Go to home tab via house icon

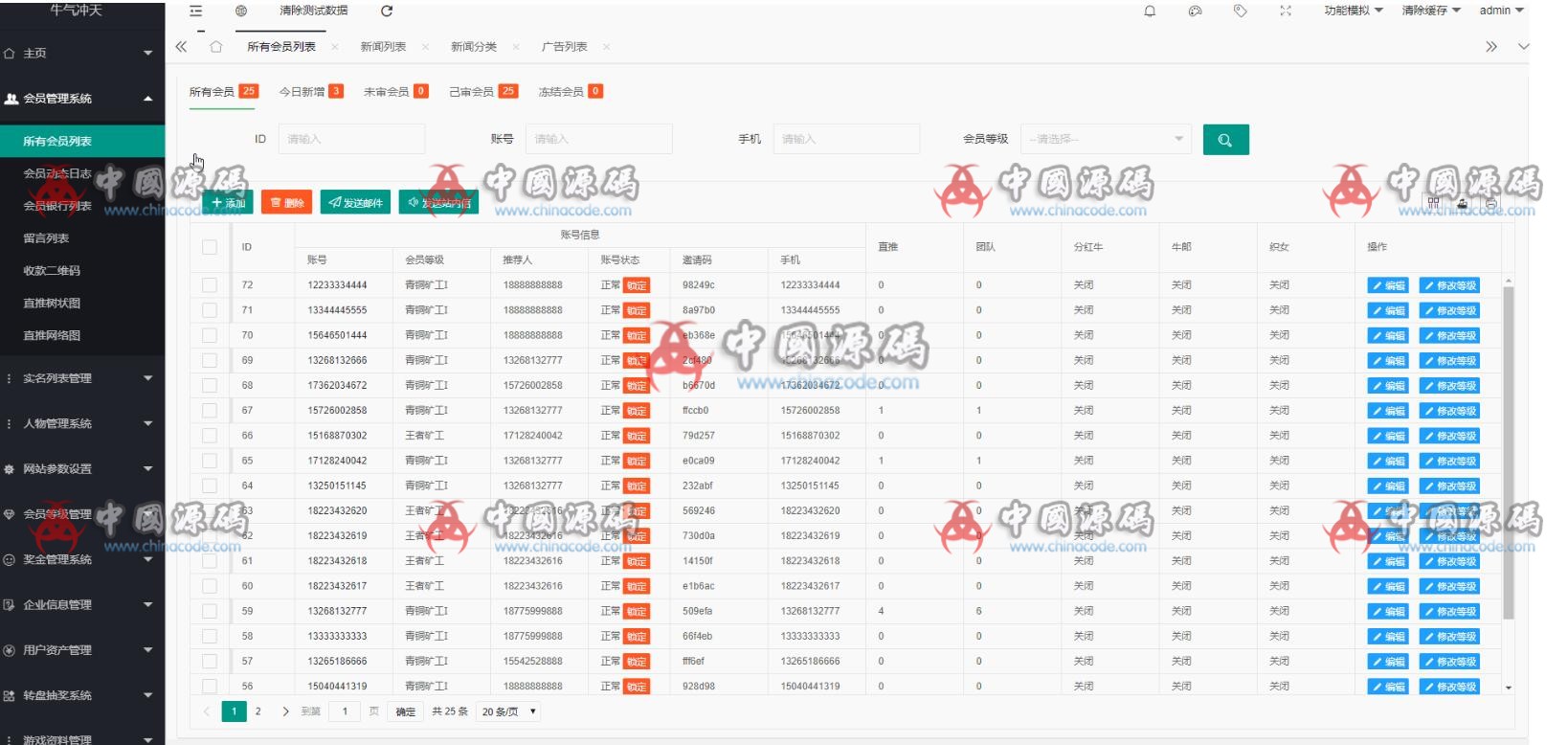[216, 47]
